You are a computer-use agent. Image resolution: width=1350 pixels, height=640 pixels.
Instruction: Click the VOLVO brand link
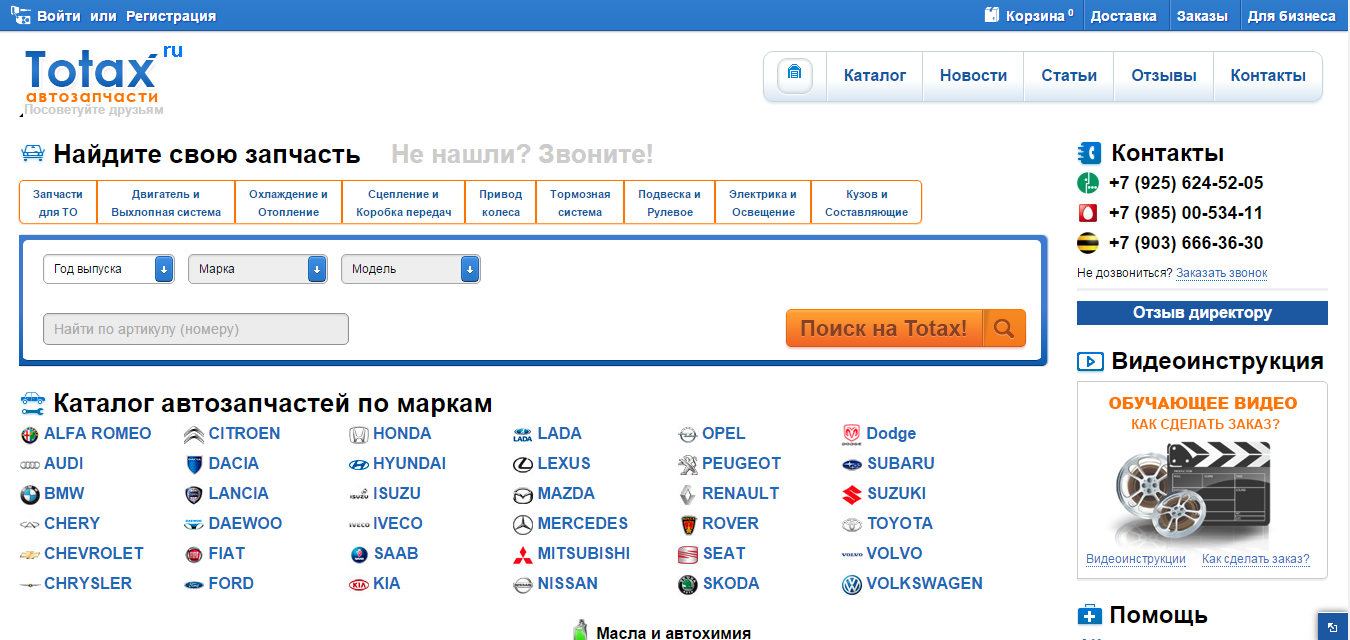tap(894, 554)
